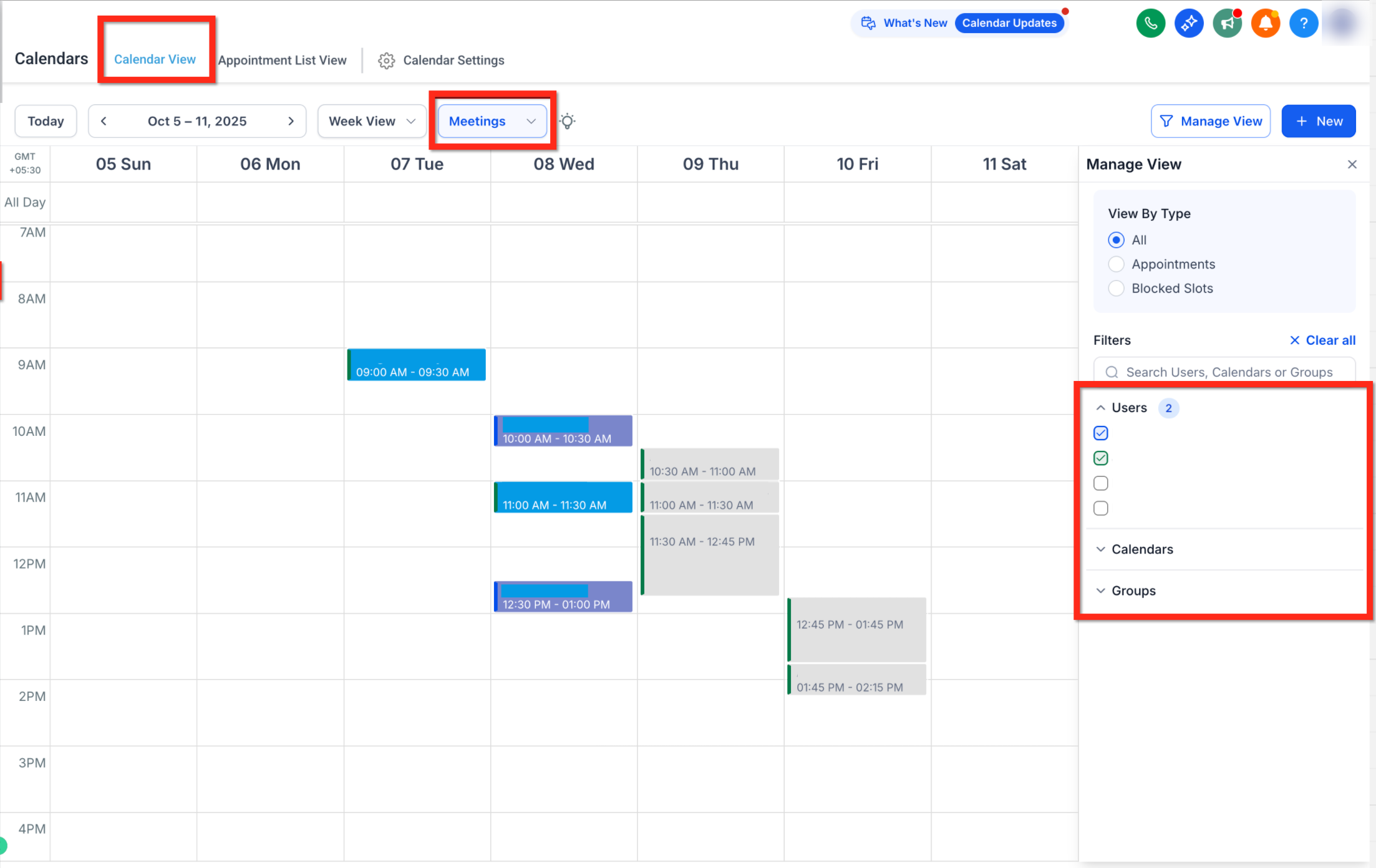
Task: Check the fourth user checkbox
Action: coord(1101,508)
